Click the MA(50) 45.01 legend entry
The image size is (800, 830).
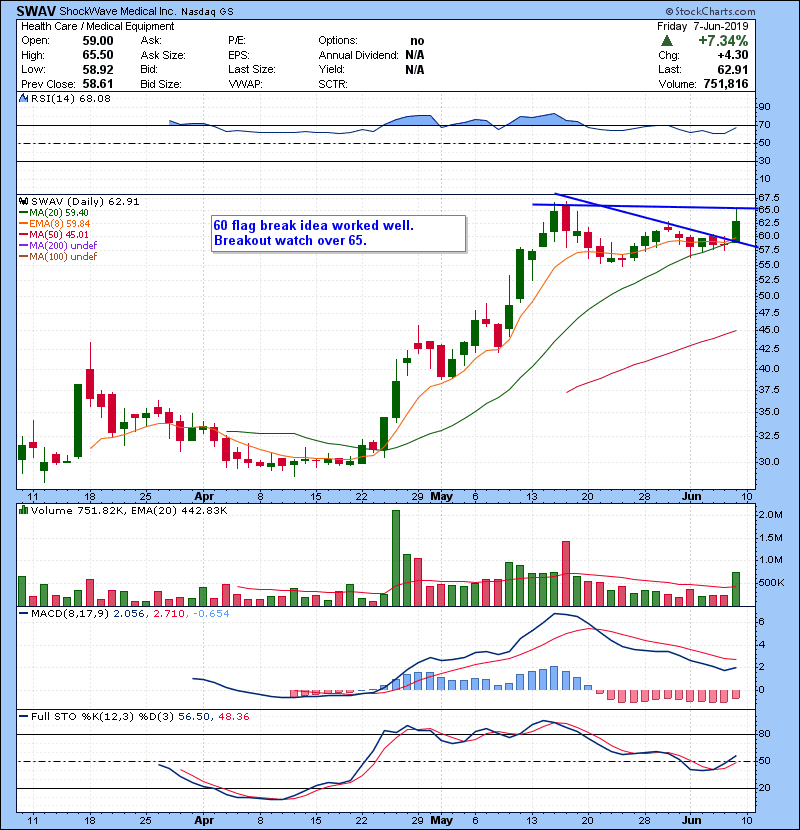pos(53,234)
